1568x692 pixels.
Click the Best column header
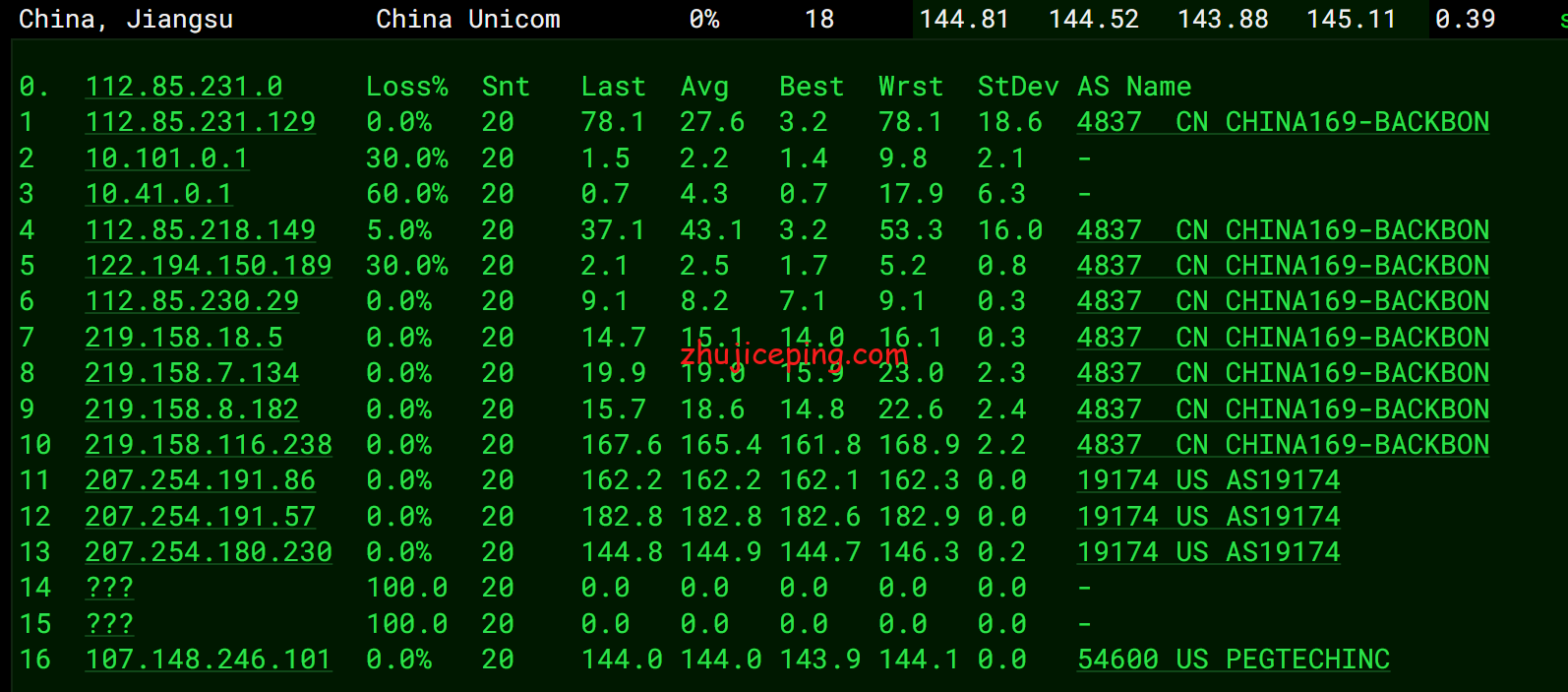coord(812,87)
